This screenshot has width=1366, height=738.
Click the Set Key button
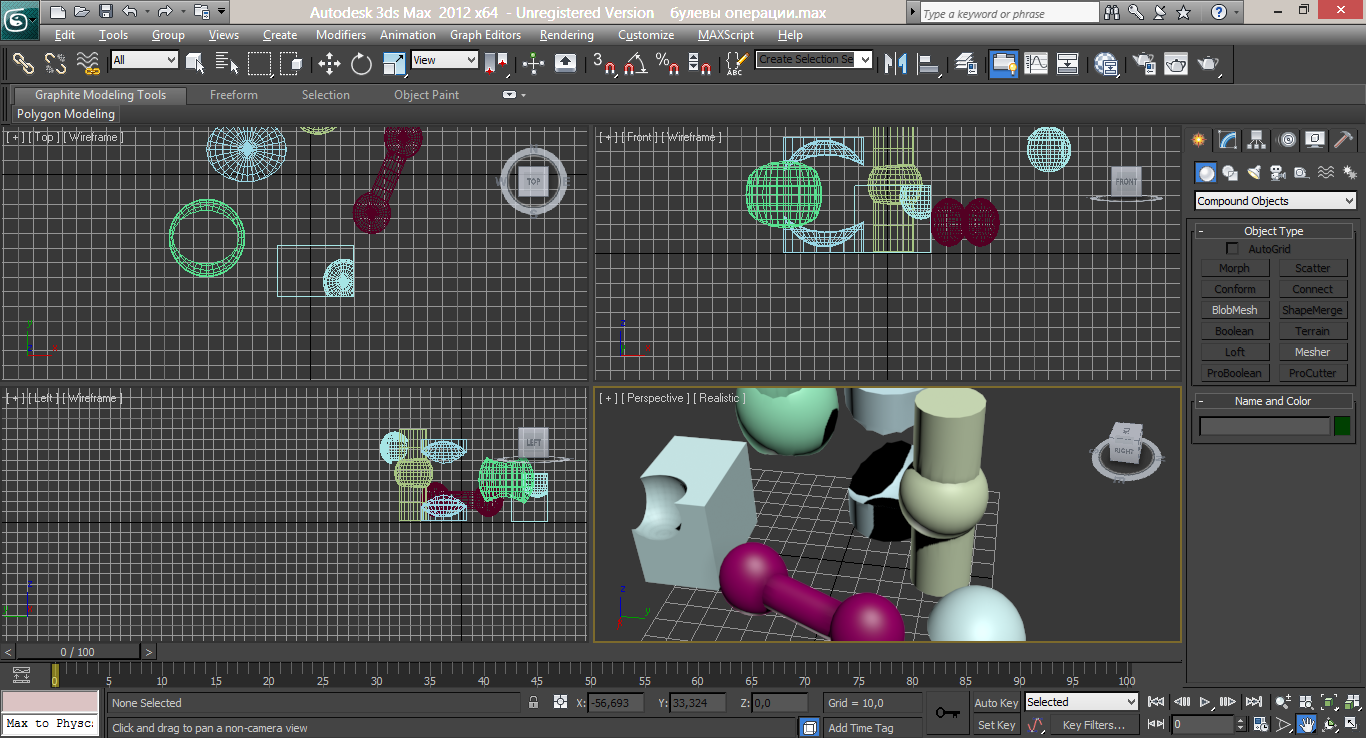pos(996,725)
